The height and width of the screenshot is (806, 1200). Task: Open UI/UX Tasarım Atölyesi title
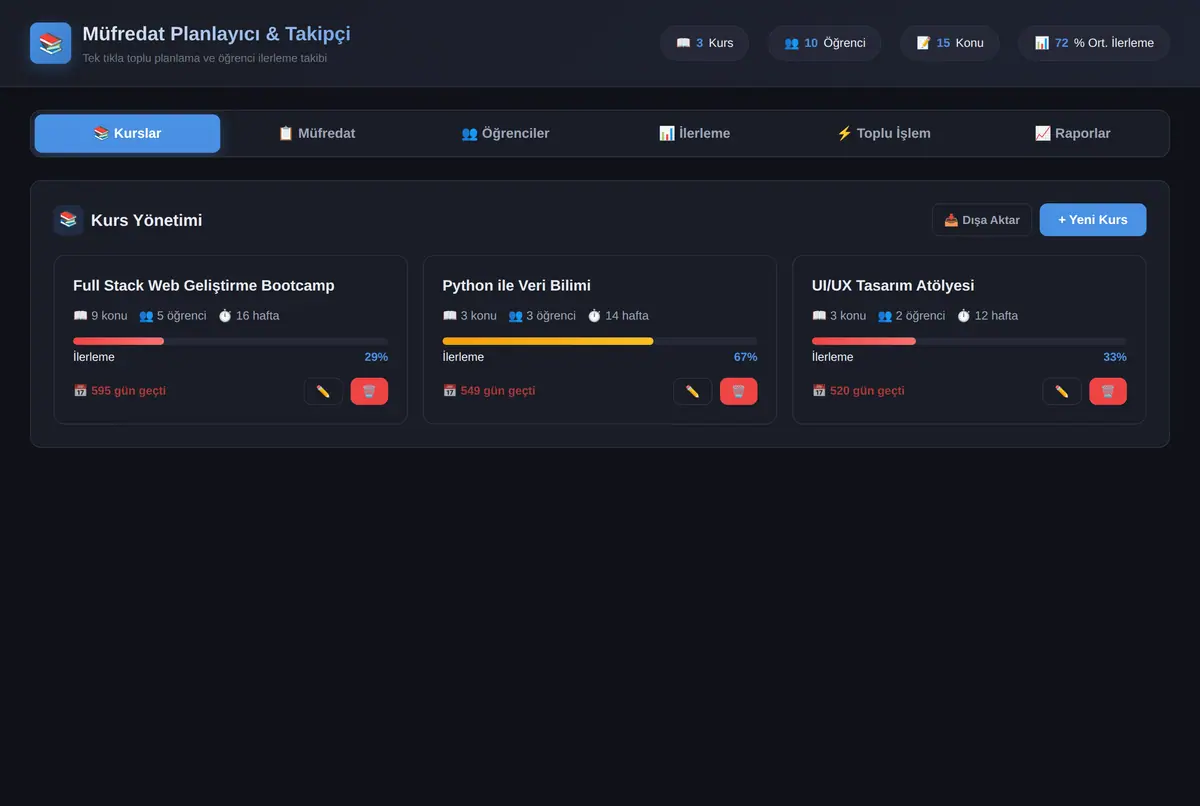click(893, 286)
